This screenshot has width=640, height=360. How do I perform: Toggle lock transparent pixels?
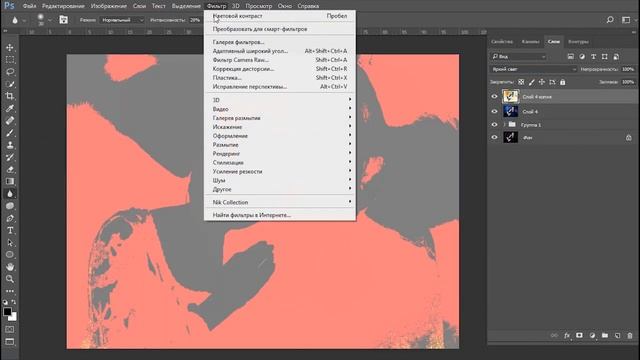pyautogui.click(x=521, y=82)
